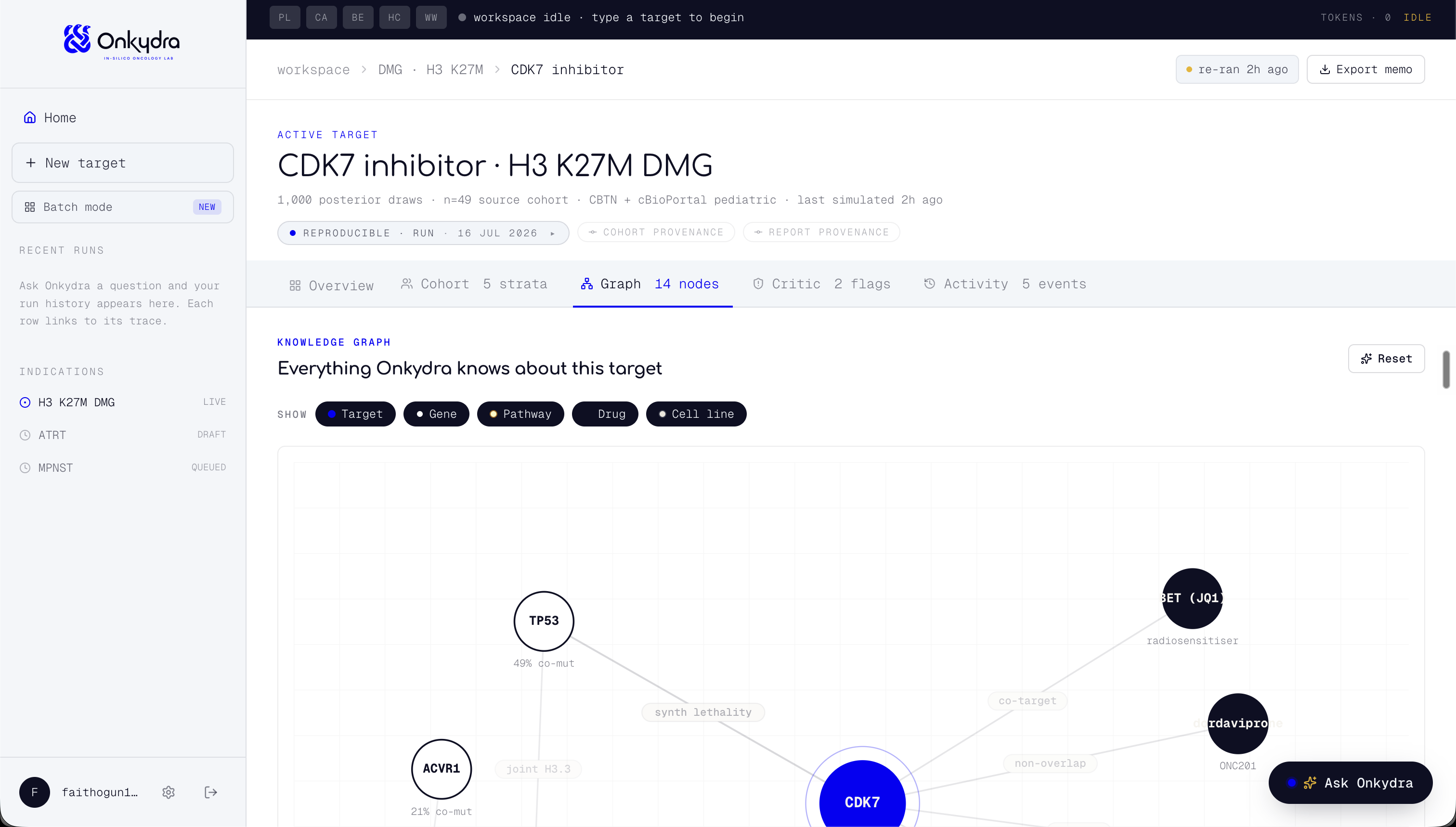Click the chevron before CDK7 inhibitor breadcrumb
This screenshot has height=827, width=1456.
497,69
